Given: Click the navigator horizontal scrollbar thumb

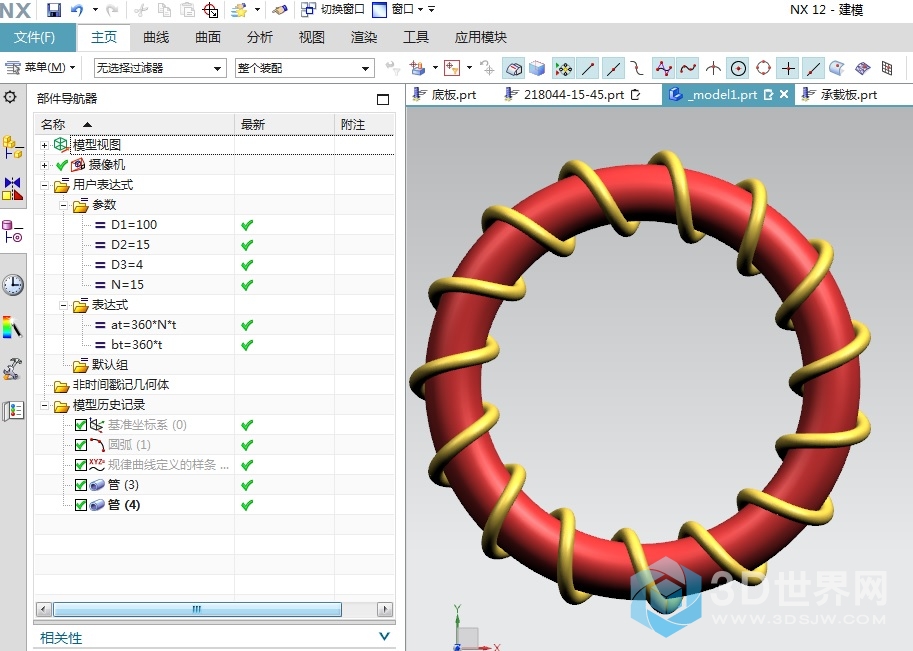Looking at the screenshot, I should coord(197,609).
